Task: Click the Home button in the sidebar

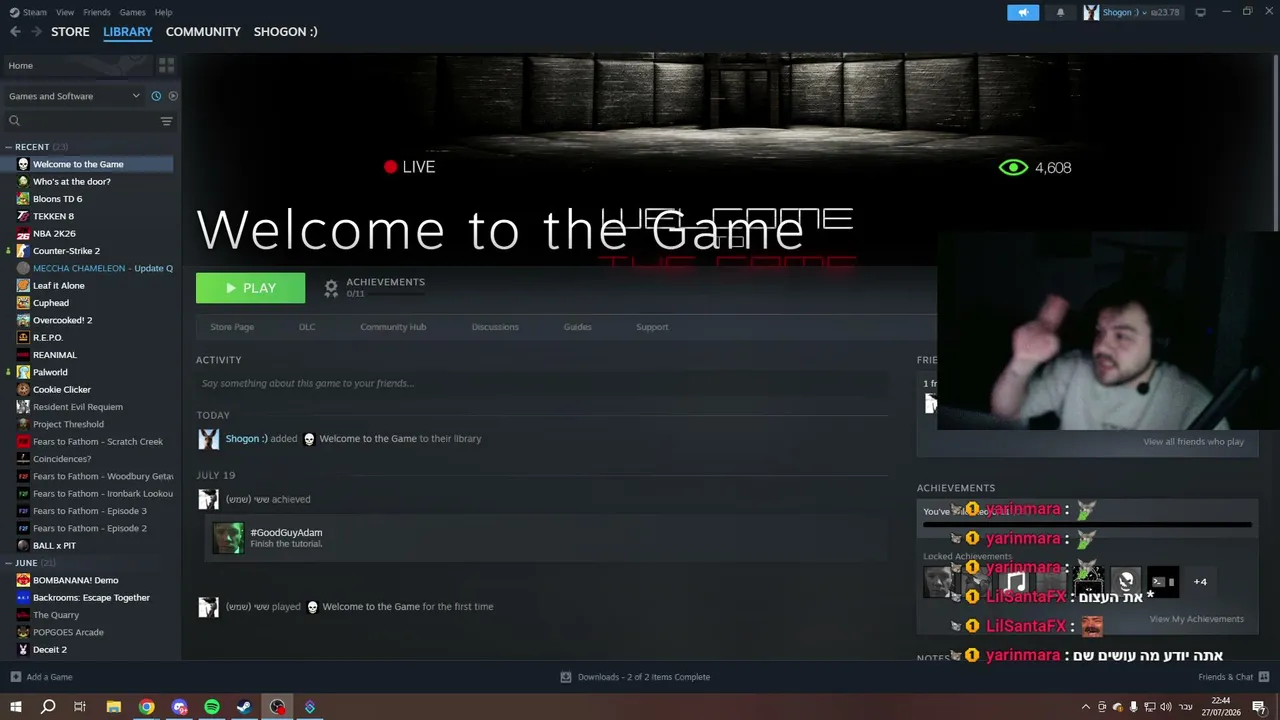Action: coord(77,65)
